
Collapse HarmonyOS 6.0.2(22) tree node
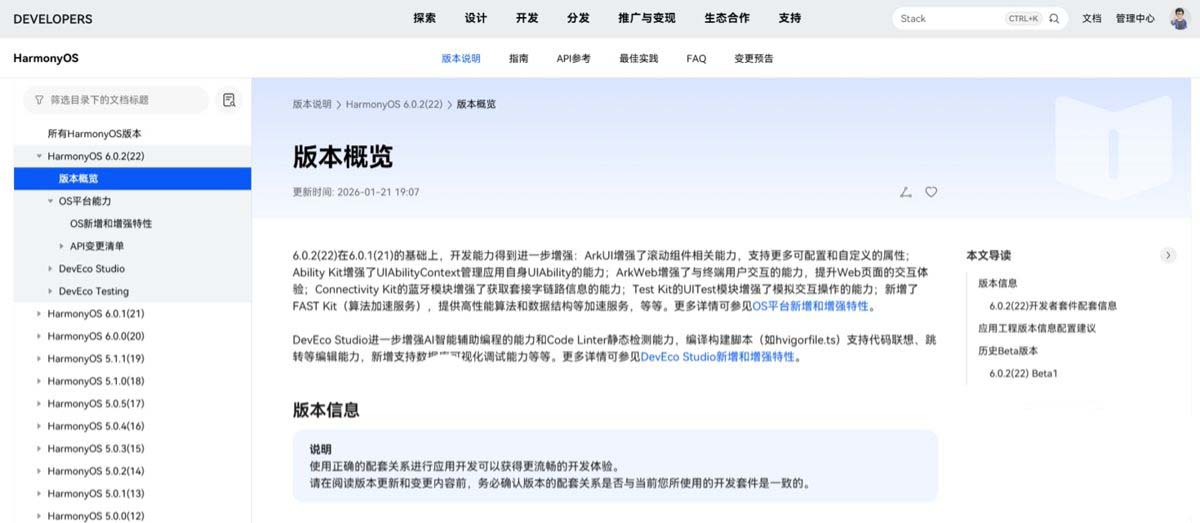pos(39,156)
